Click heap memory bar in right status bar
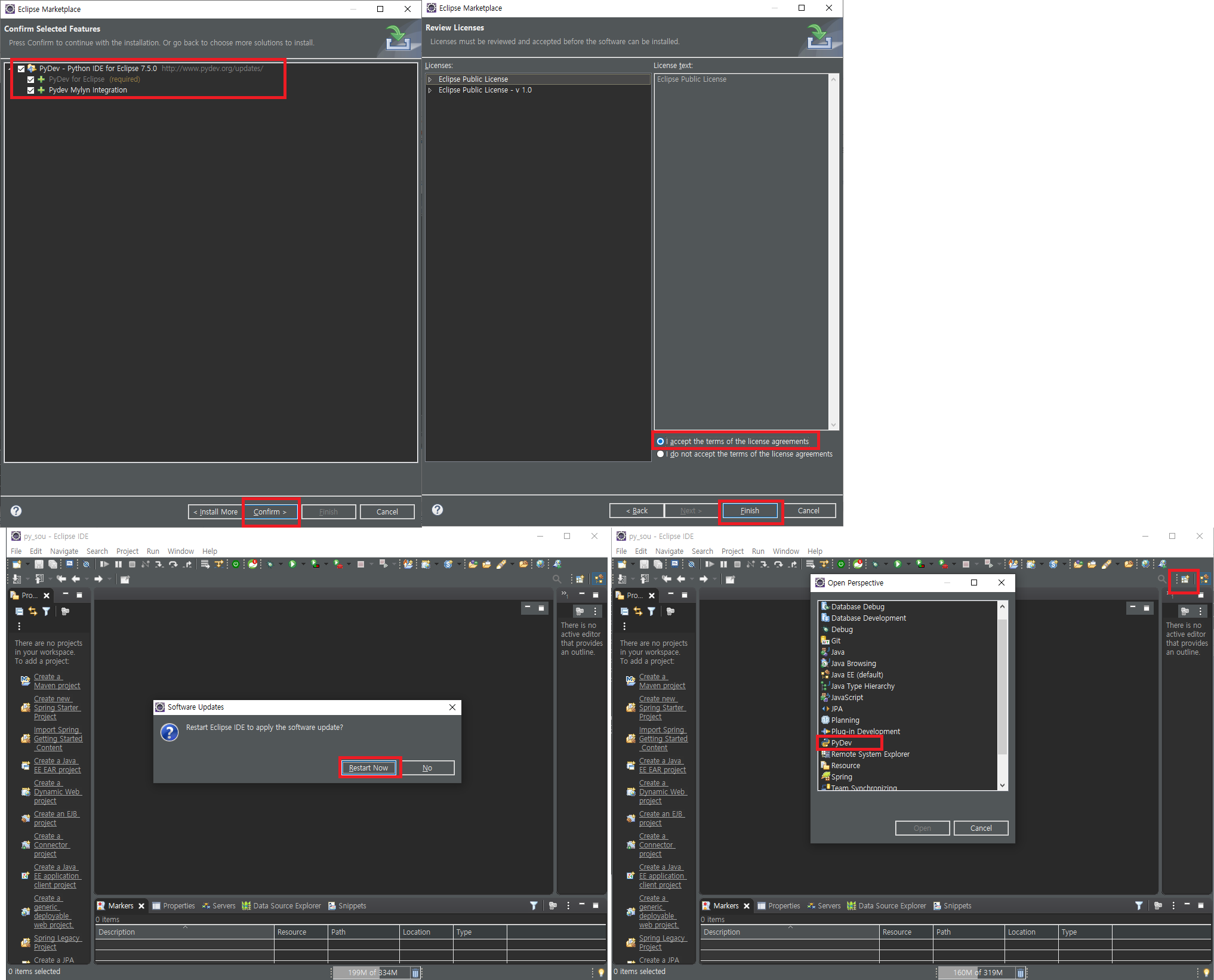The height and width of the screenshot is (980, 1214). [977, 973]
